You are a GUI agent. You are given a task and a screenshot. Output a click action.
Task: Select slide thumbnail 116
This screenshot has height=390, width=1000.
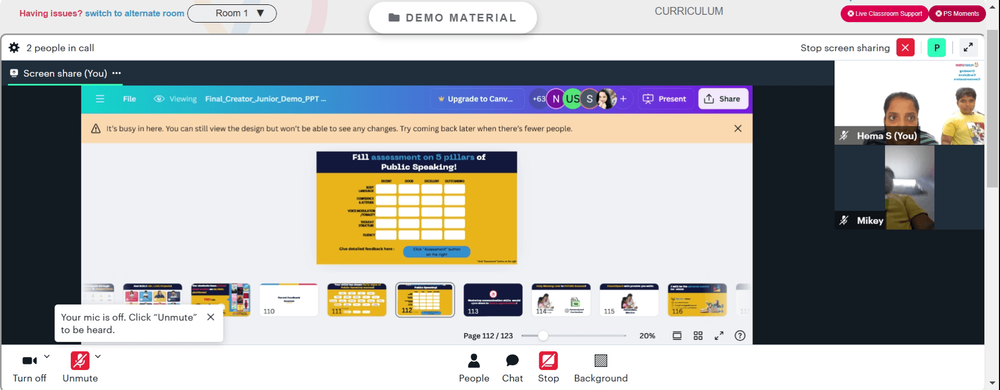[x=697, y=300]
